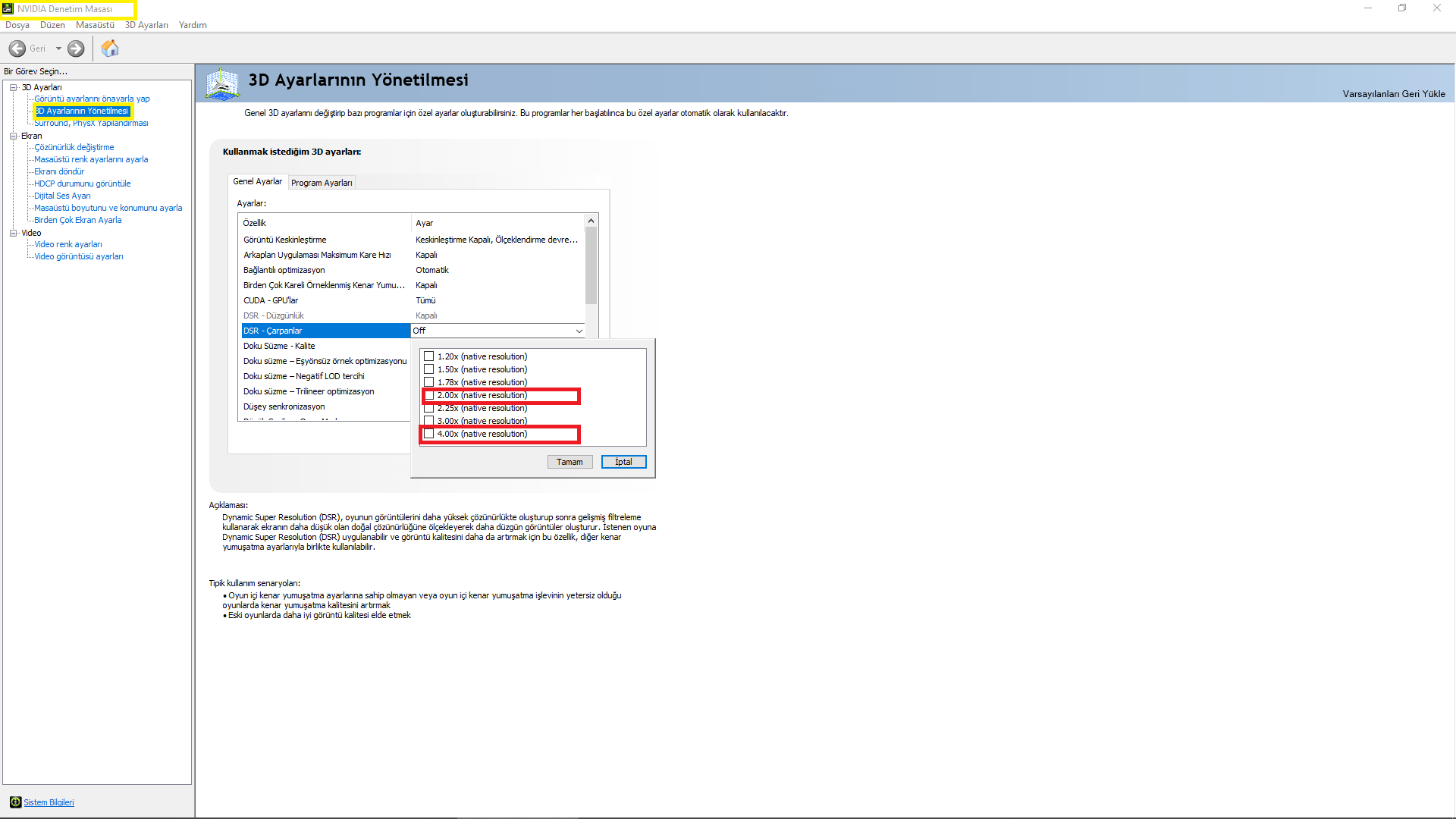The width and height of the screenshot is (1456, 819).
Task: Toggle the 1.78x native resolution checkbox
Action: pos(429,382)
